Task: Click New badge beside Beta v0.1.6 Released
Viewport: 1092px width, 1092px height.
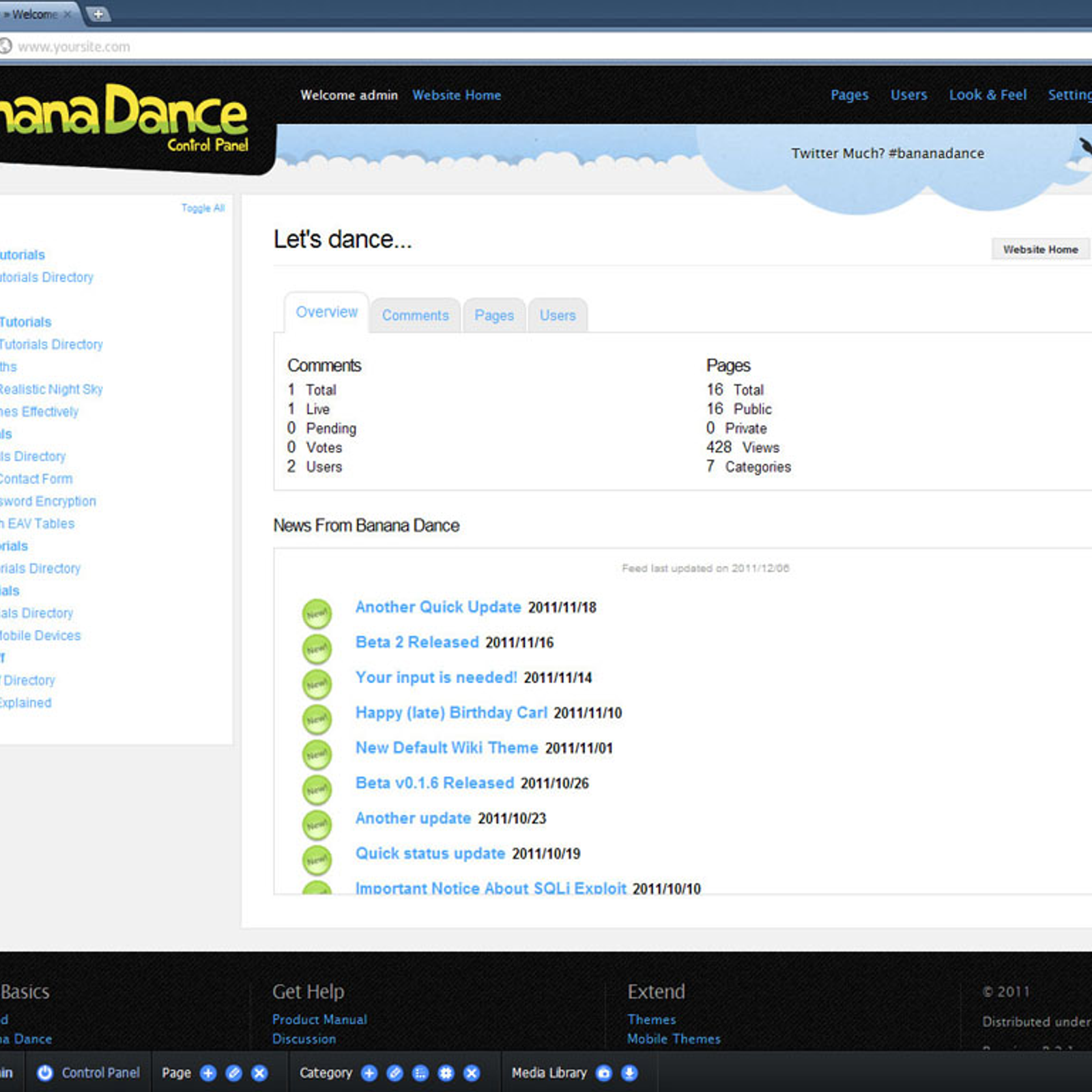Action: point(317,790)
